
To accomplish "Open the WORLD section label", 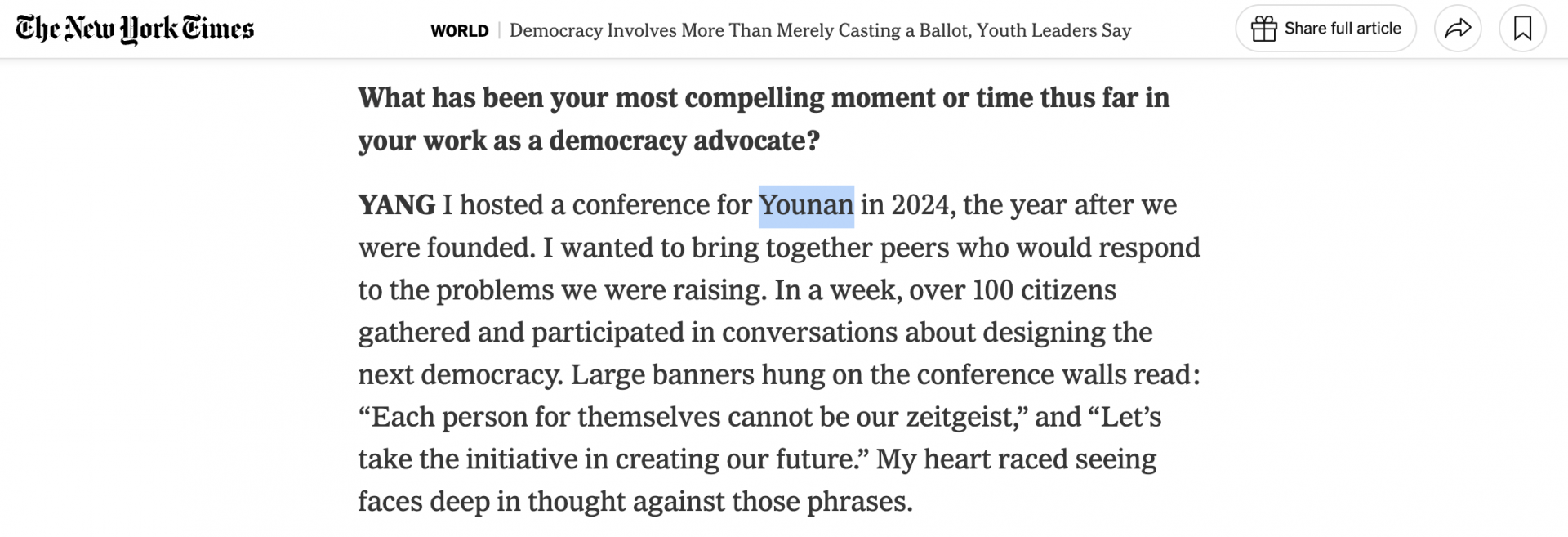I will click(x=459, y=30).
